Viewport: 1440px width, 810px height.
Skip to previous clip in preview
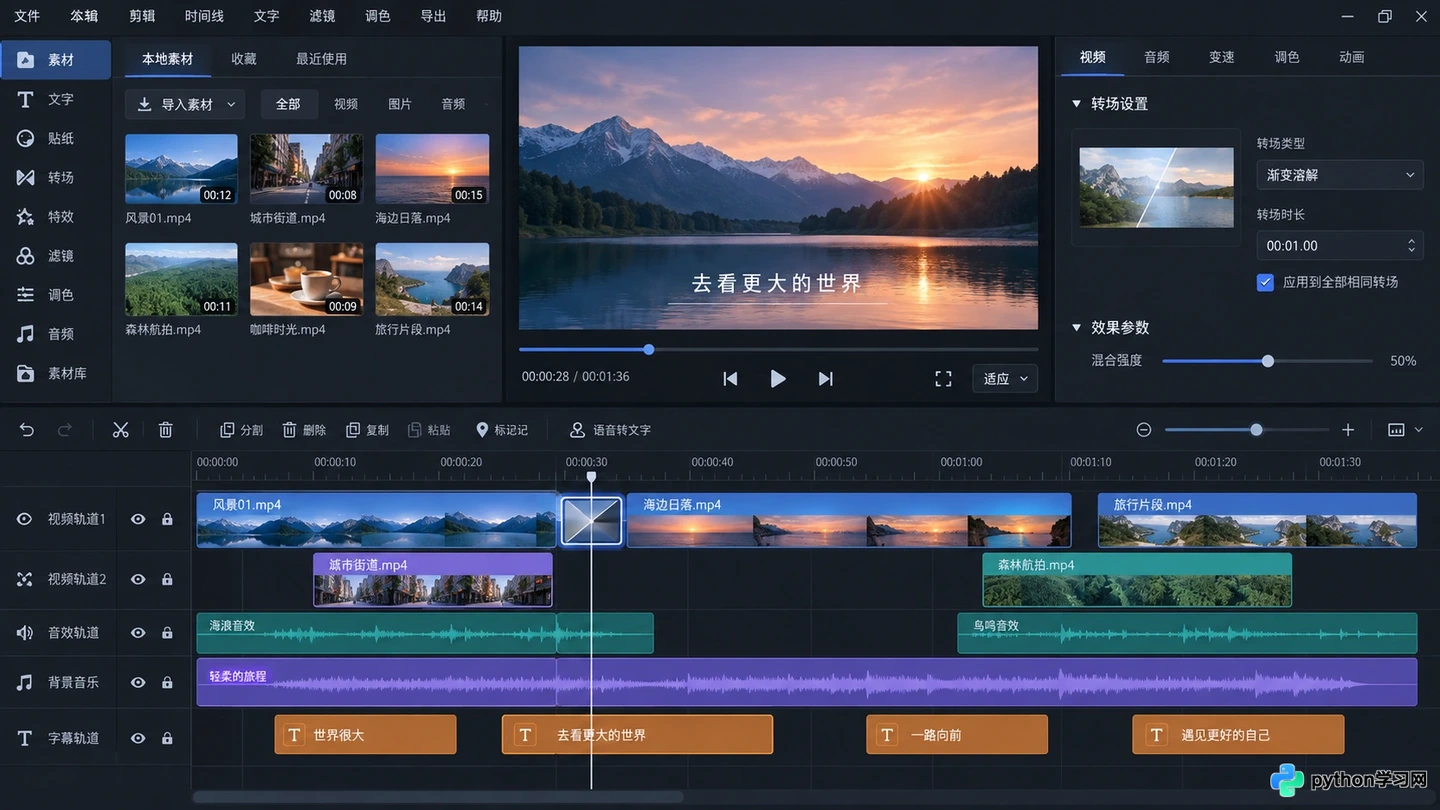730,379
